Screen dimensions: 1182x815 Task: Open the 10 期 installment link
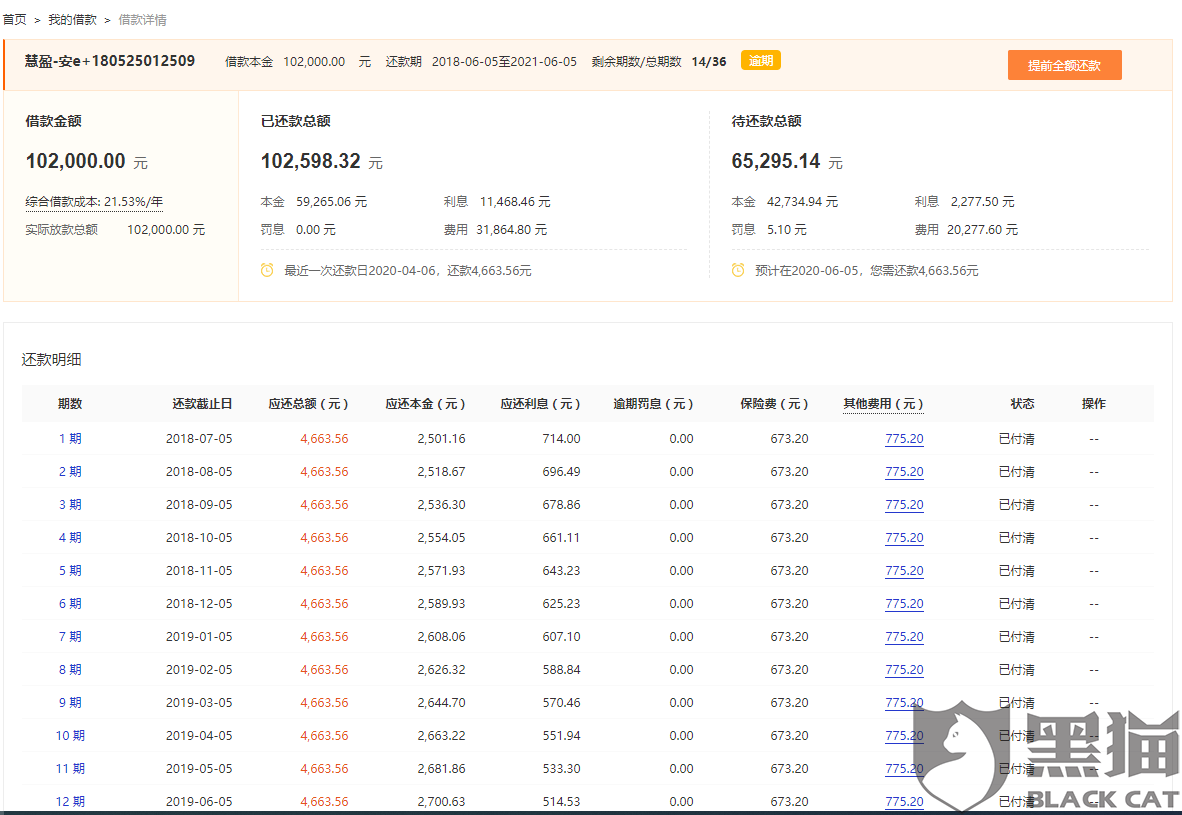tap(70, 736)
